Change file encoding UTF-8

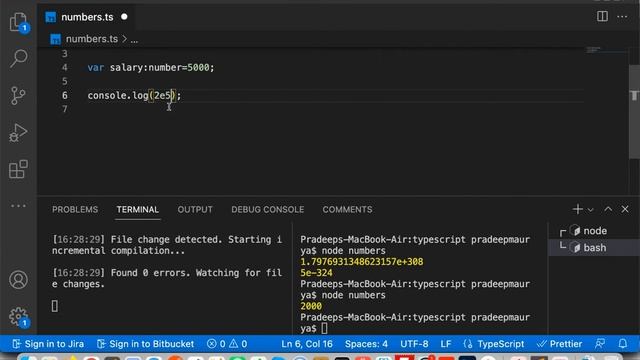[x=414, y=344]
